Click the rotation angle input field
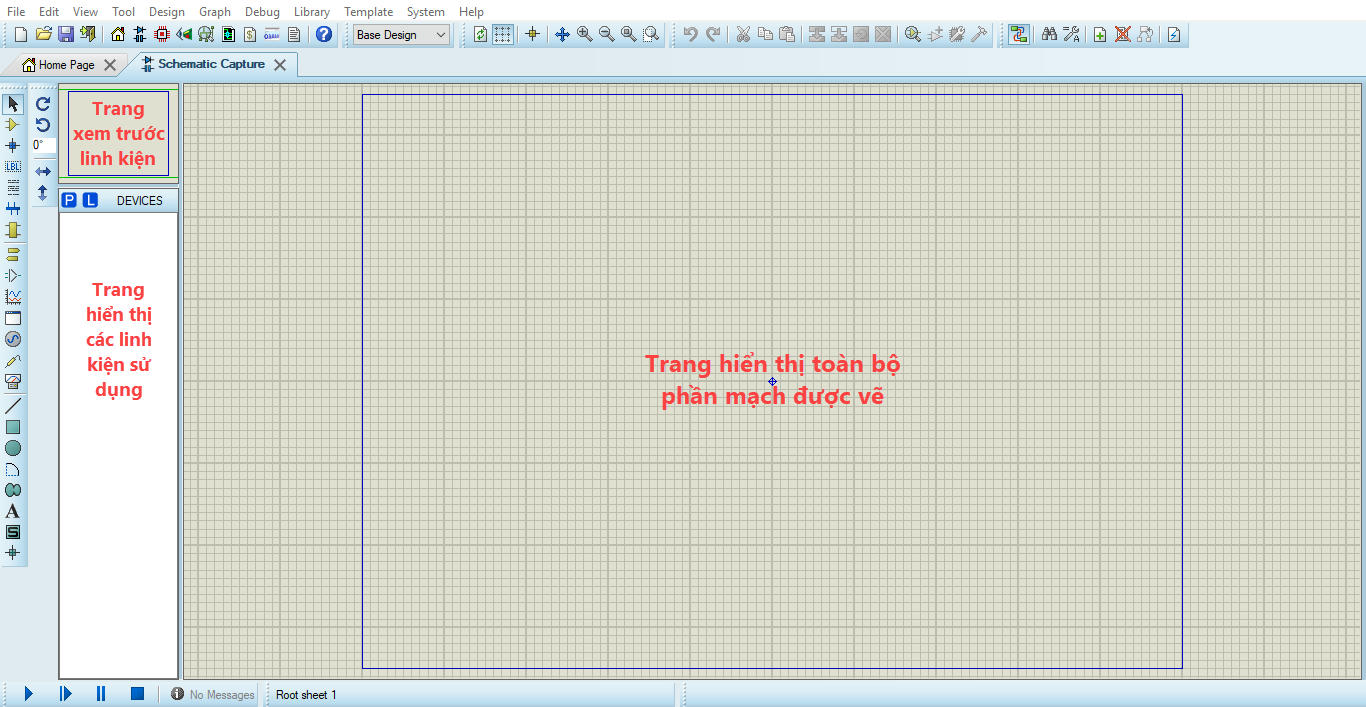 43,145
